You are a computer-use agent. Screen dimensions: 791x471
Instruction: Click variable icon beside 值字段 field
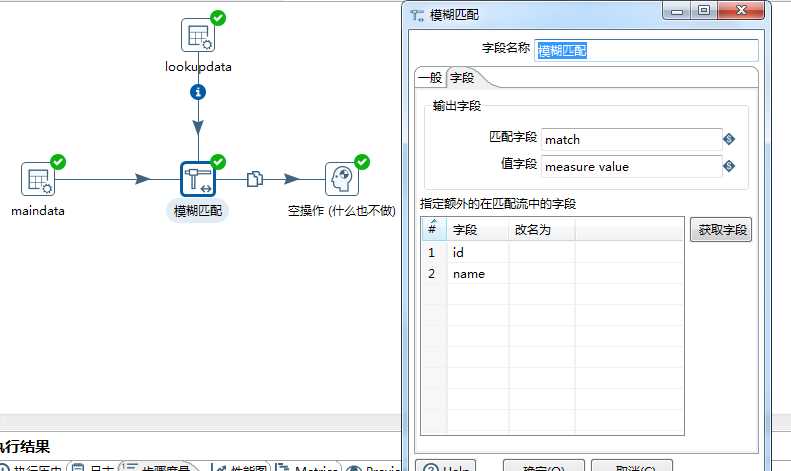coord(729,166)
